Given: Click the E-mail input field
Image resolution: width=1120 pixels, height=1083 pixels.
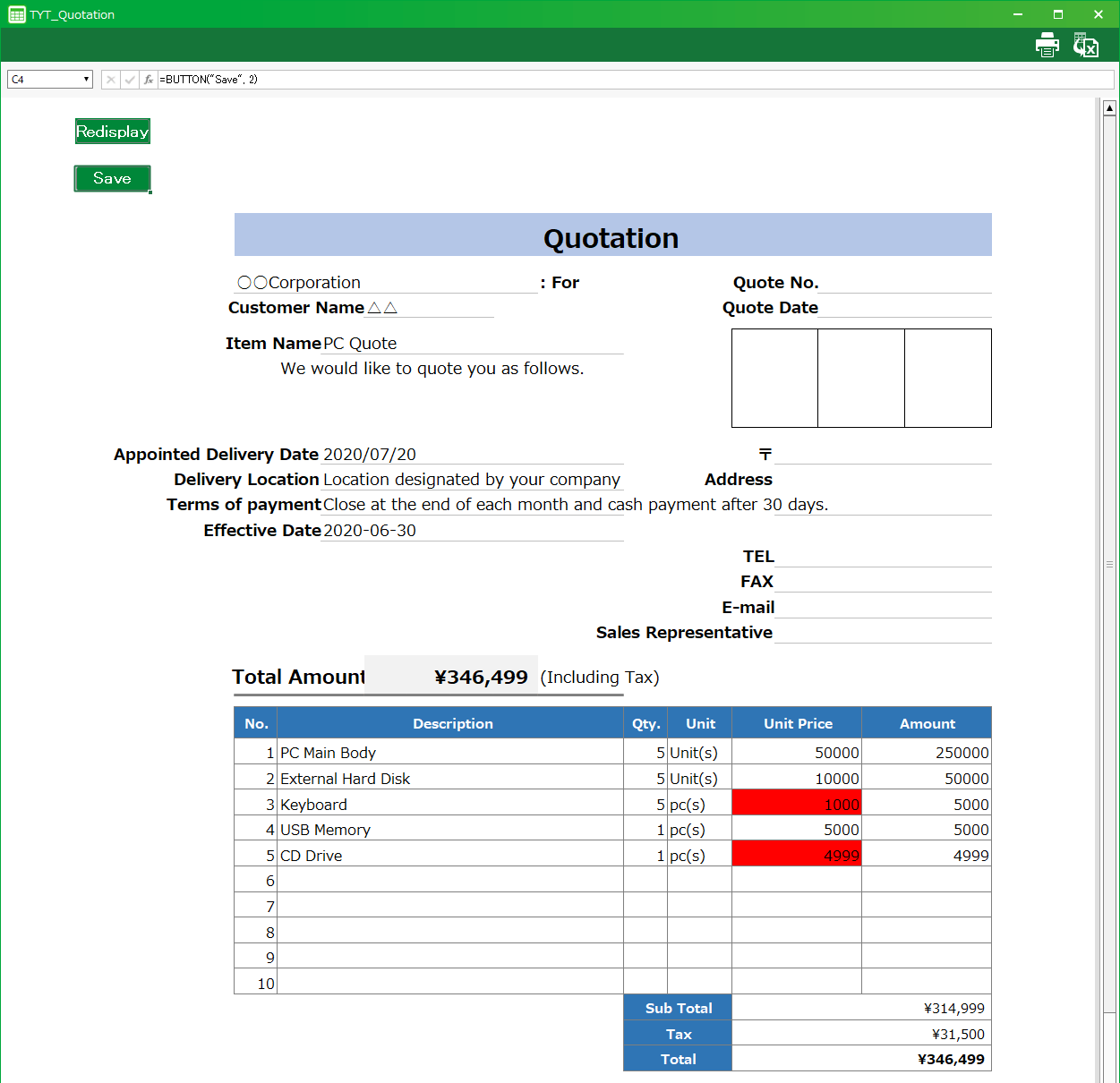Looking at the screenshot, I should pyautogui.click(x=882, y=608).
